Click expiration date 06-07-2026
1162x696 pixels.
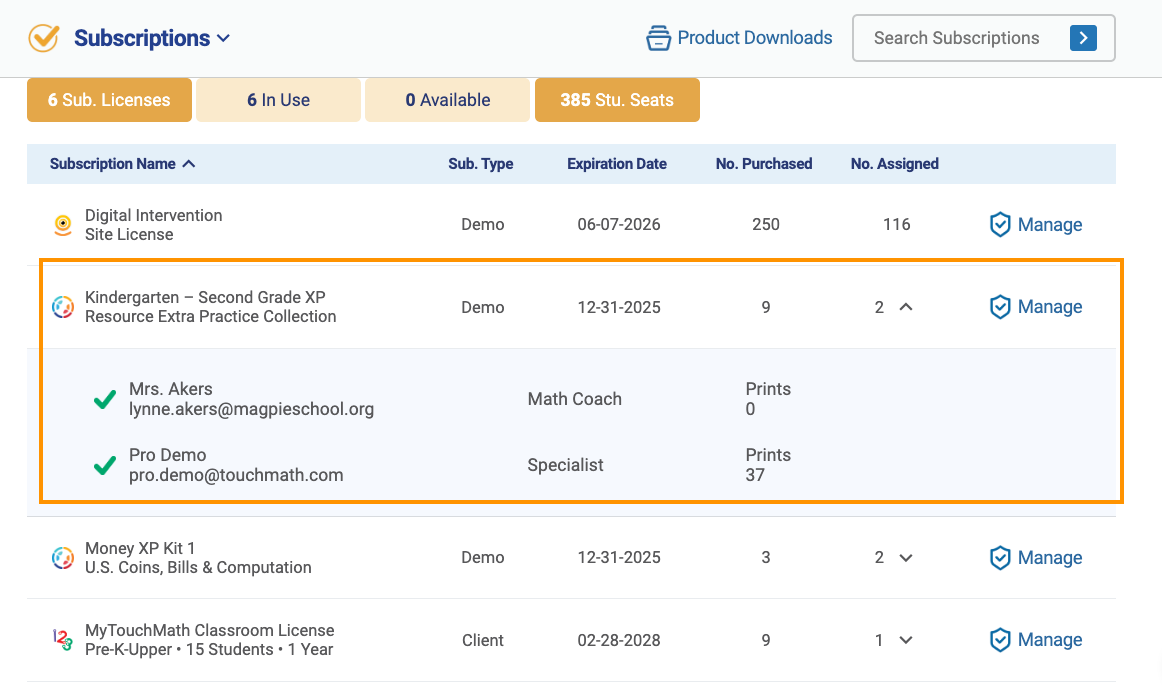coord(619,225)
